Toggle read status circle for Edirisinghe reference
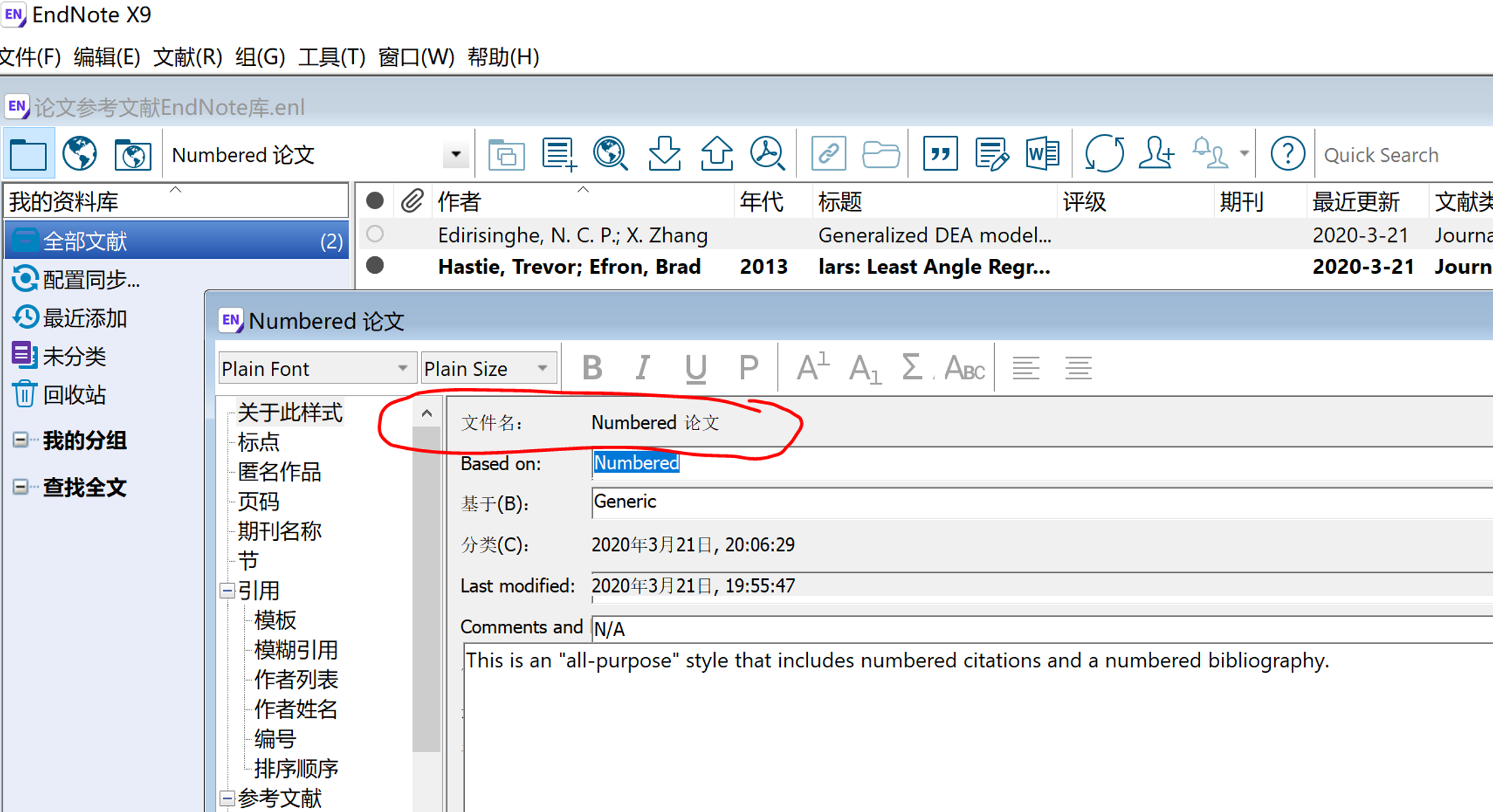This screenshot has width=1493, height=812. 375,234
